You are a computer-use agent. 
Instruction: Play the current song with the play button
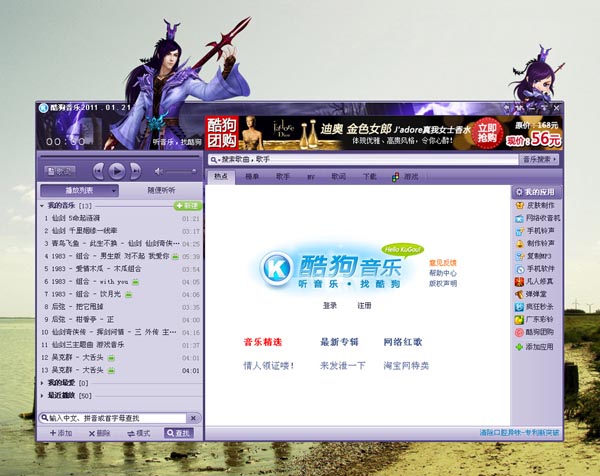pos(117,171)
